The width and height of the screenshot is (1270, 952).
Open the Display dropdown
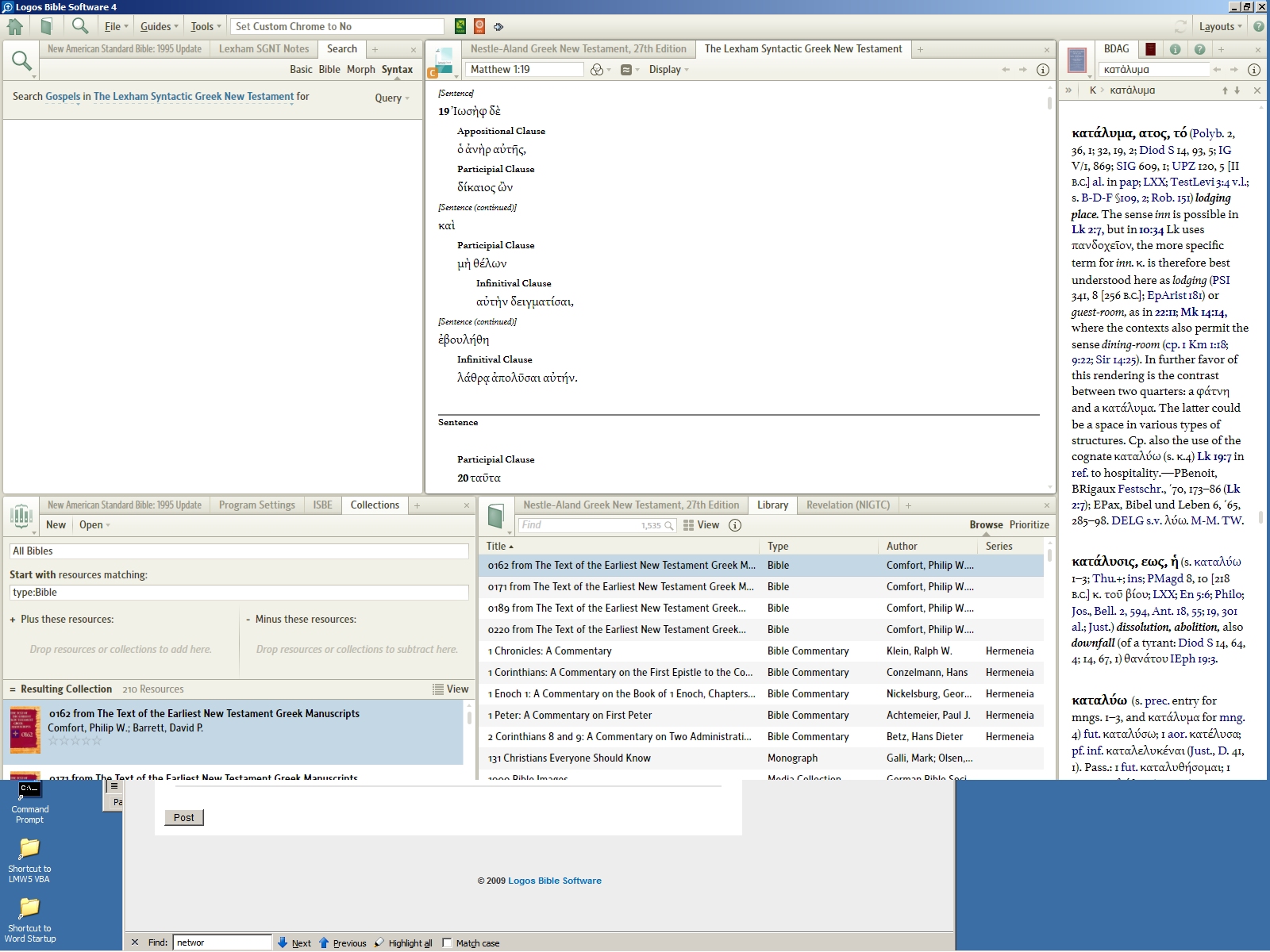point(667,70)
